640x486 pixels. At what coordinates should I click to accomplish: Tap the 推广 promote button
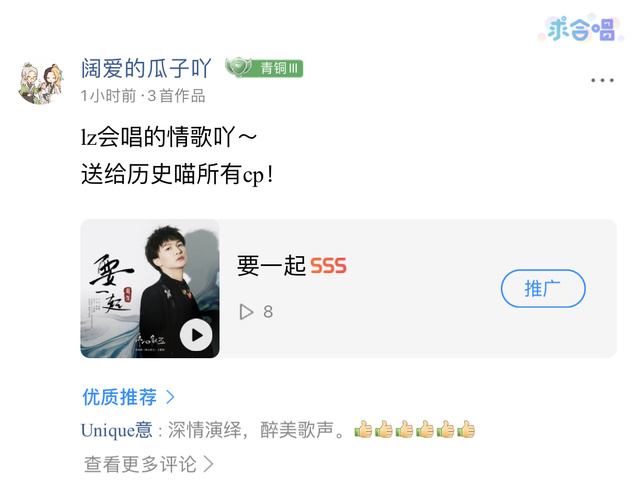click(543, 288)
